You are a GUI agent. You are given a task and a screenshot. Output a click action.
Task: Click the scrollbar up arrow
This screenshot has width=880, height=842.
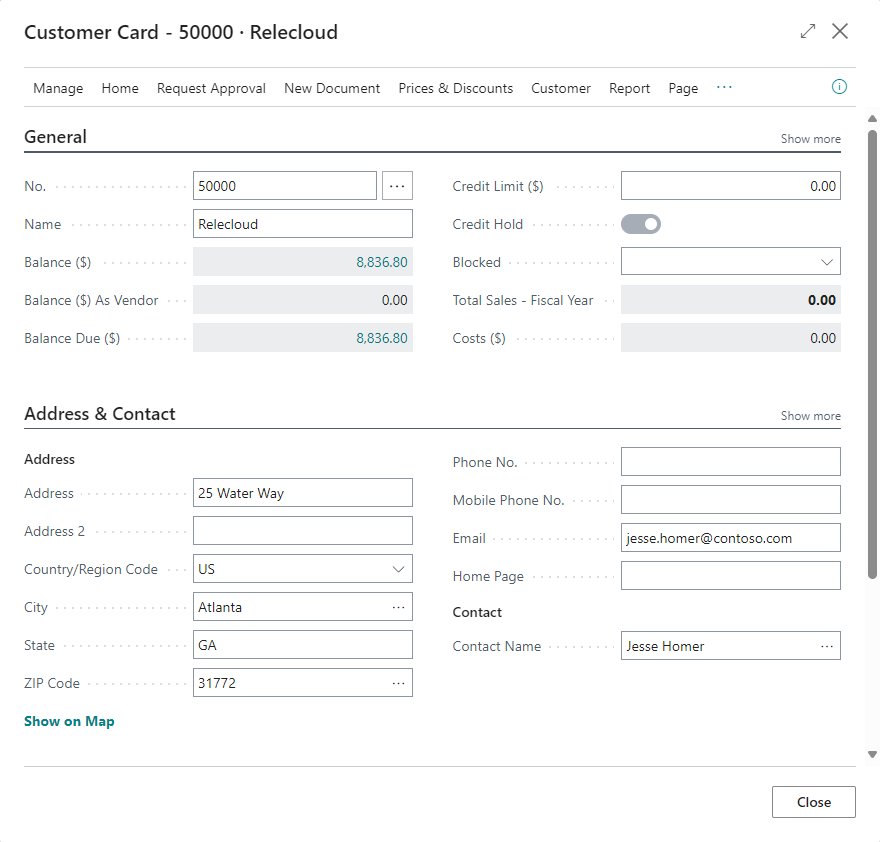(872, 118)
